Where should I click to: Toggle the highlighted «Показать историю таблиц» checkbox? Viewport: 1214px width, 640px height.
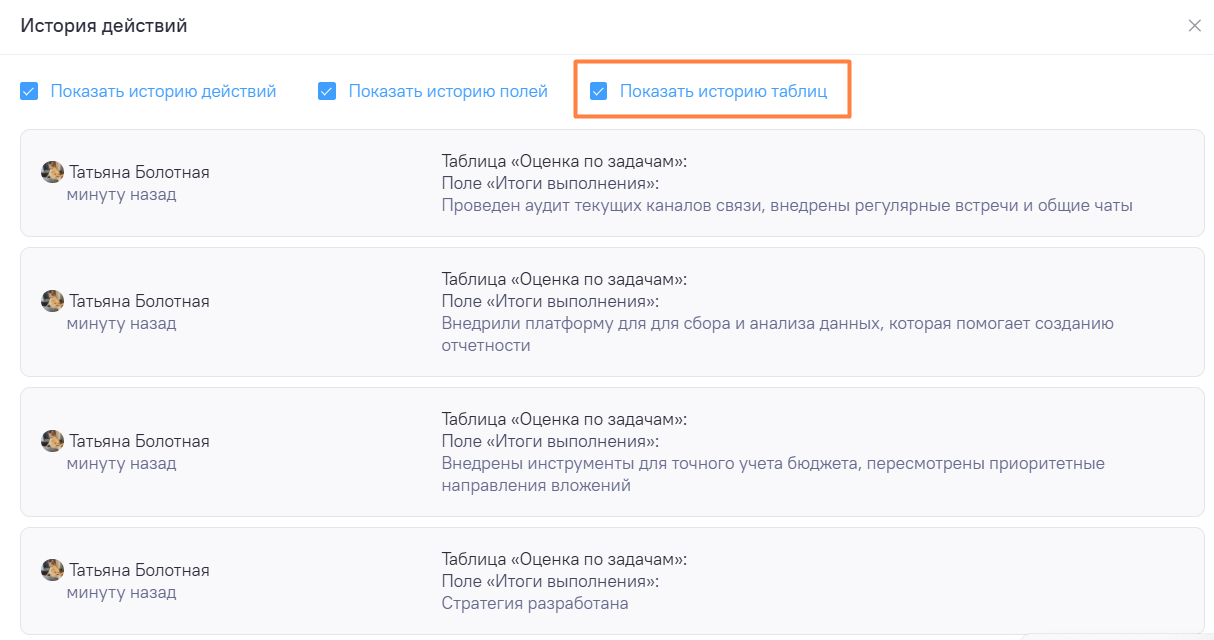599,91
